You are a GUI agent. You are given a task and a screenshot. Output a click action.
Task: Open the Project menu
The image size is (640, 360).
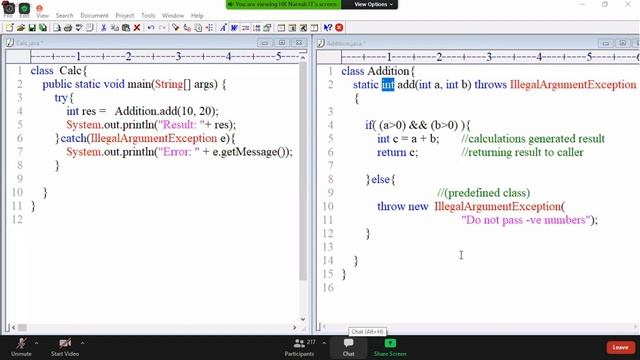(124, 16)
